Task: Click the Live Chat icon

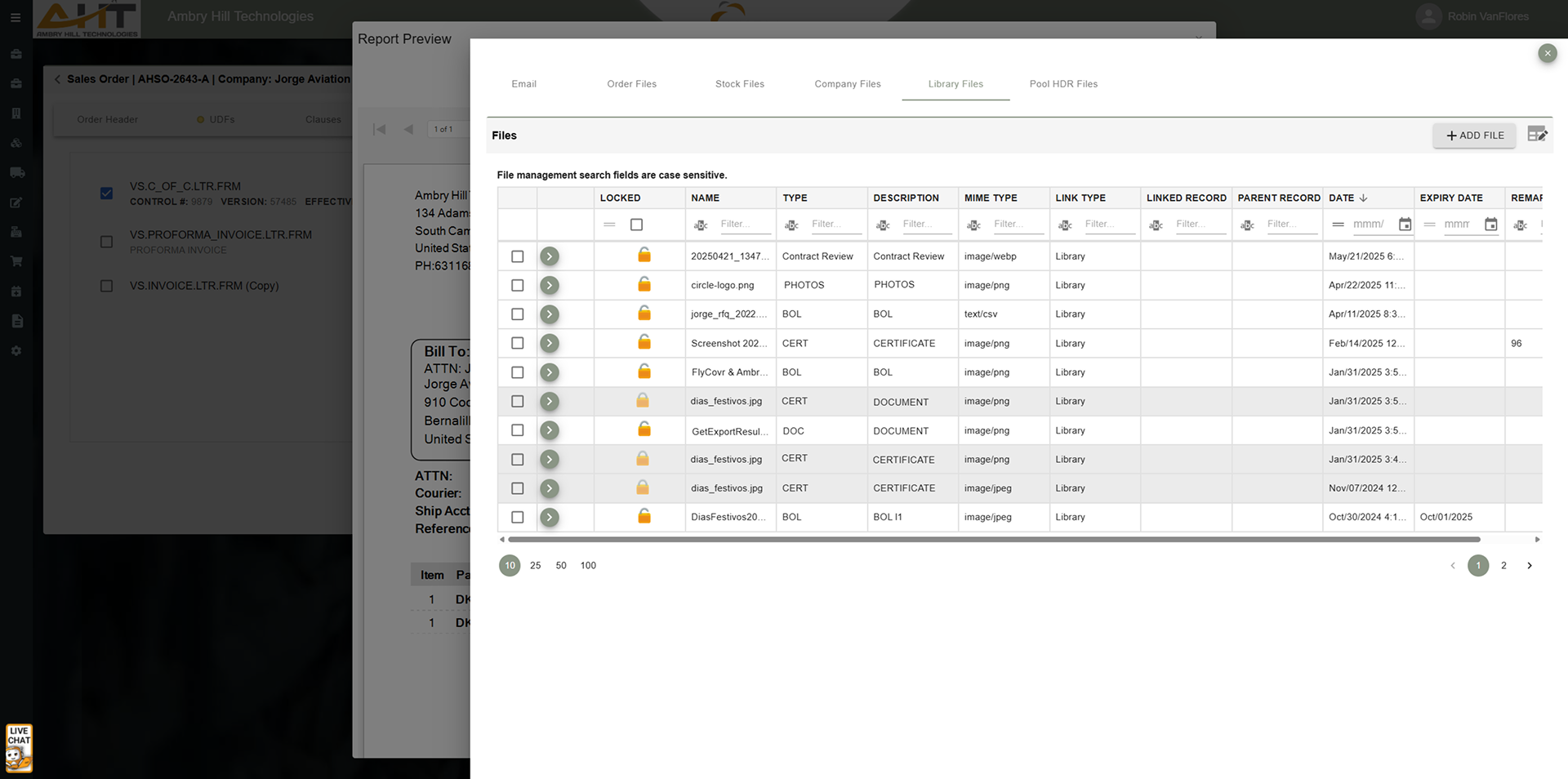Action: [19, 747]
